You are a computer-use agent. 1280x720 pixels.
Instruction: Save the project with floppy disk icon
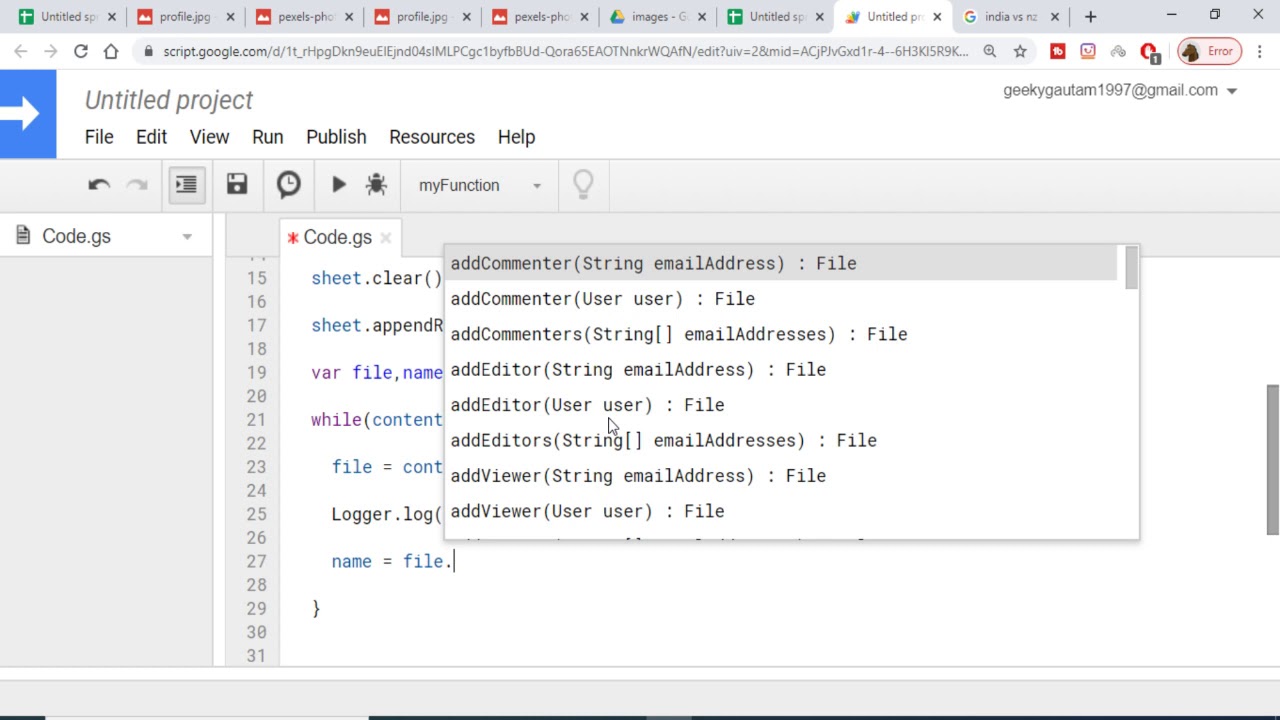point(236,185)
